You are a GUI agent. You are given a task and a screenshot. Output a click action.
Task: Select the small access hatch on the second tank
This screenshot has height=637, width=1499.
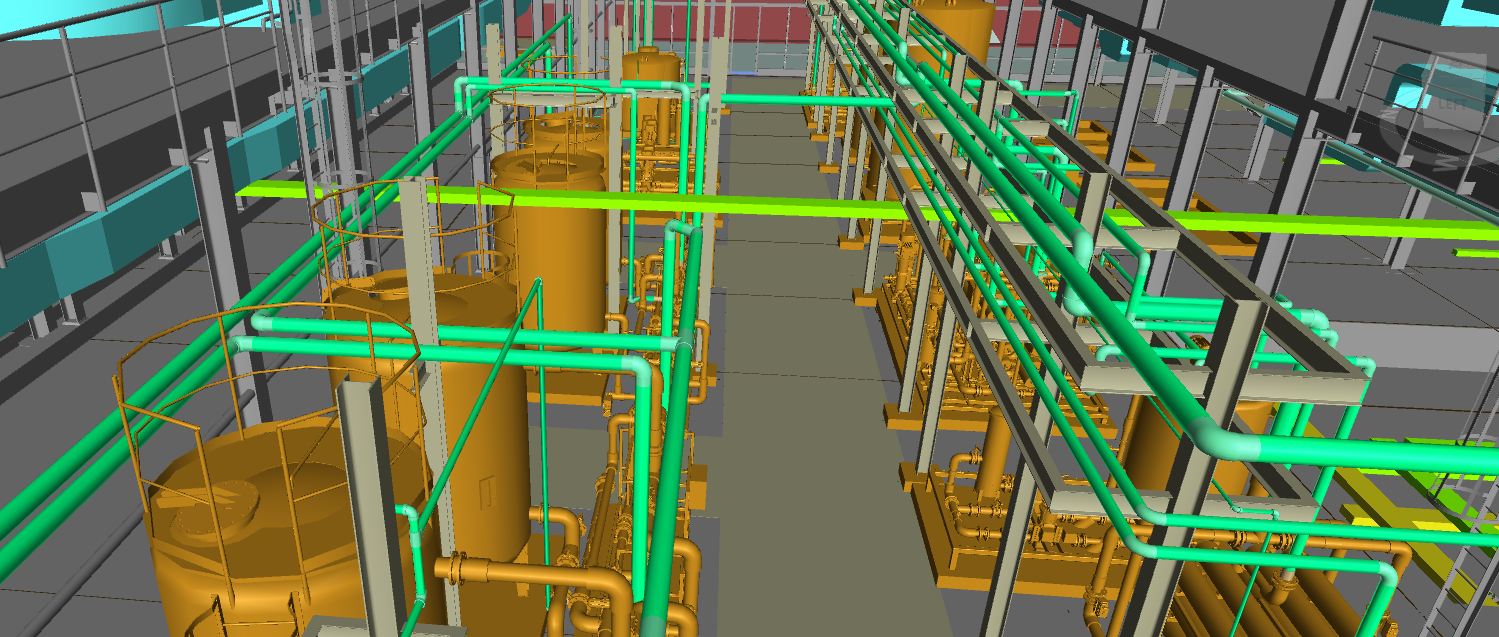click(x=487, y=493)
